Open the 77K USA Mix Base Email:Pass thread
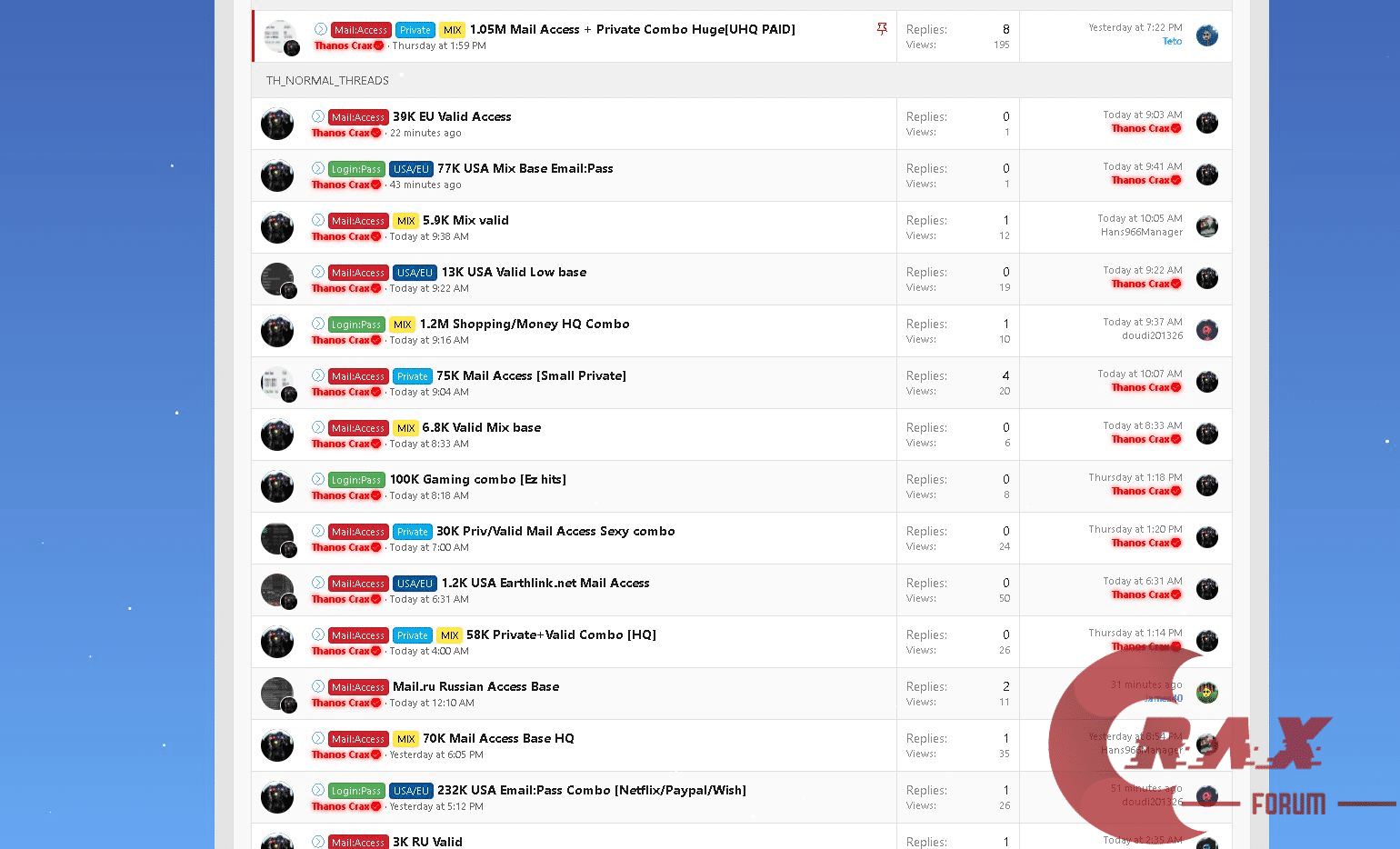 tap(525, 168)
